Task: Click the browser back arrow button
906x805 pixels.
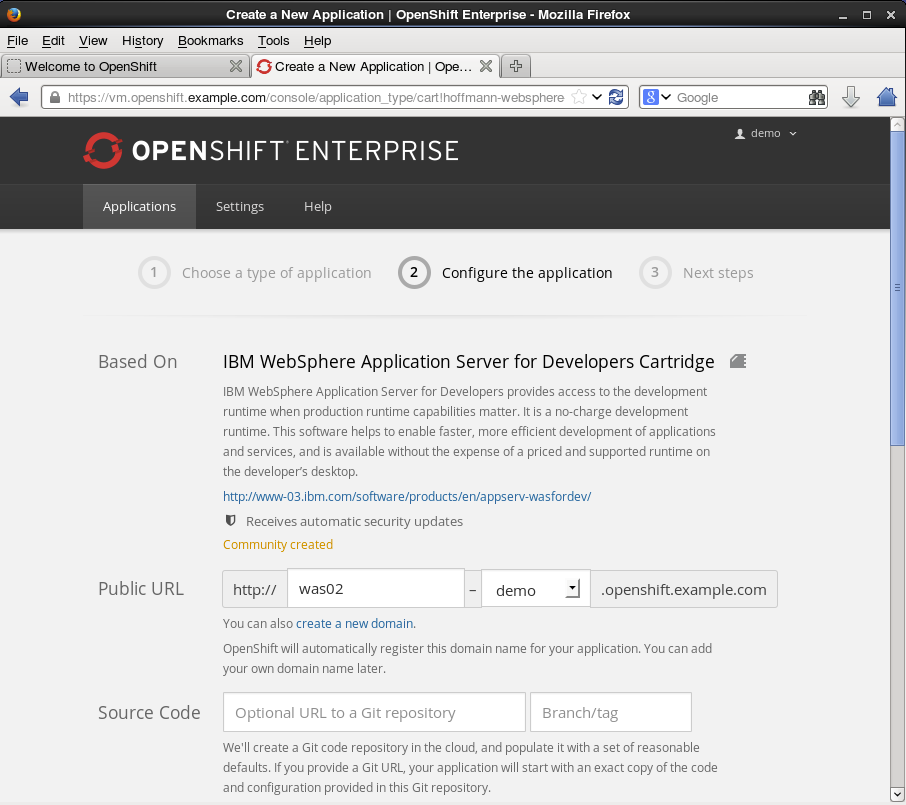Action: pos(19,97)
